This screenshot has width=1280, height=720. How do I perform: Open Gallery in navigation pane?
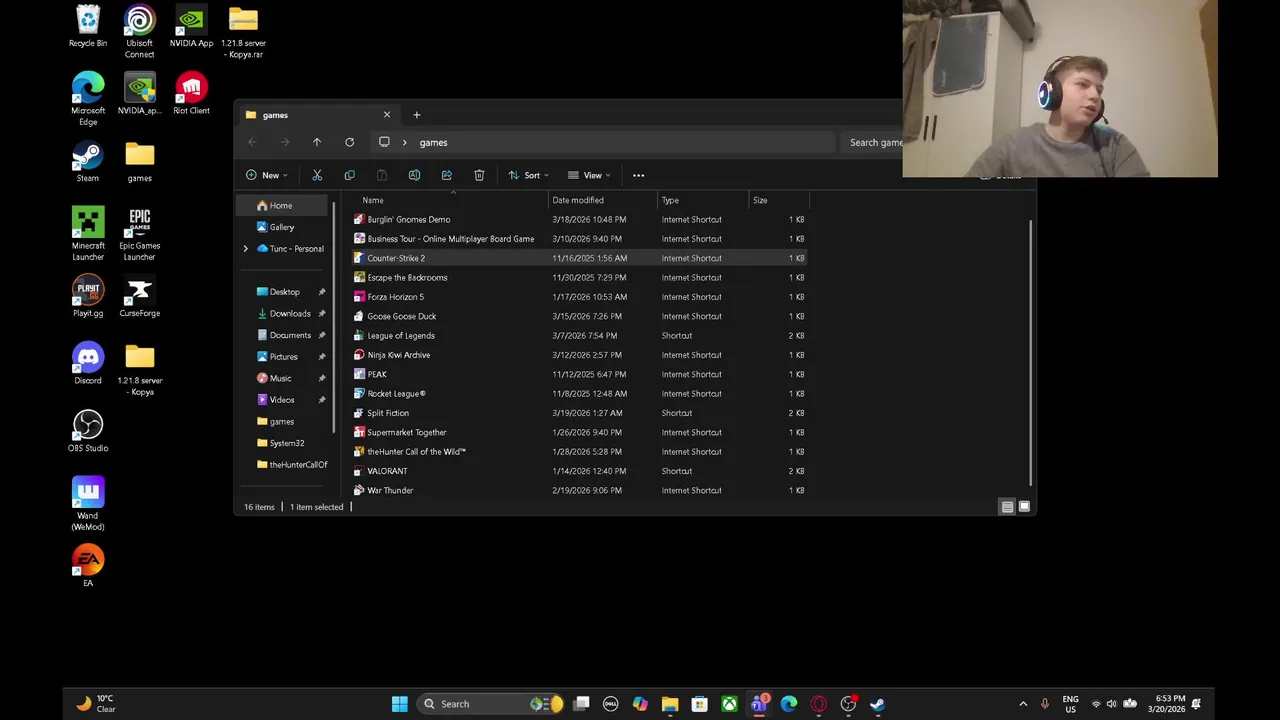click(x=282, y=227)
